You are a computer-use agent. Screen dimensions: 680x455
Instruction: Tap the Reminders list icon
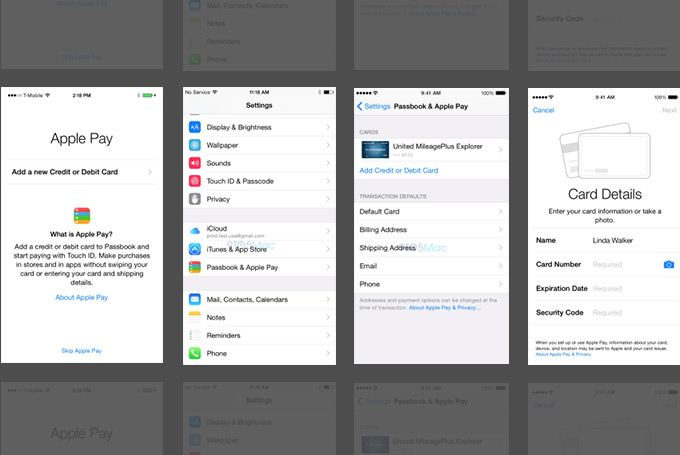point(195,335)
